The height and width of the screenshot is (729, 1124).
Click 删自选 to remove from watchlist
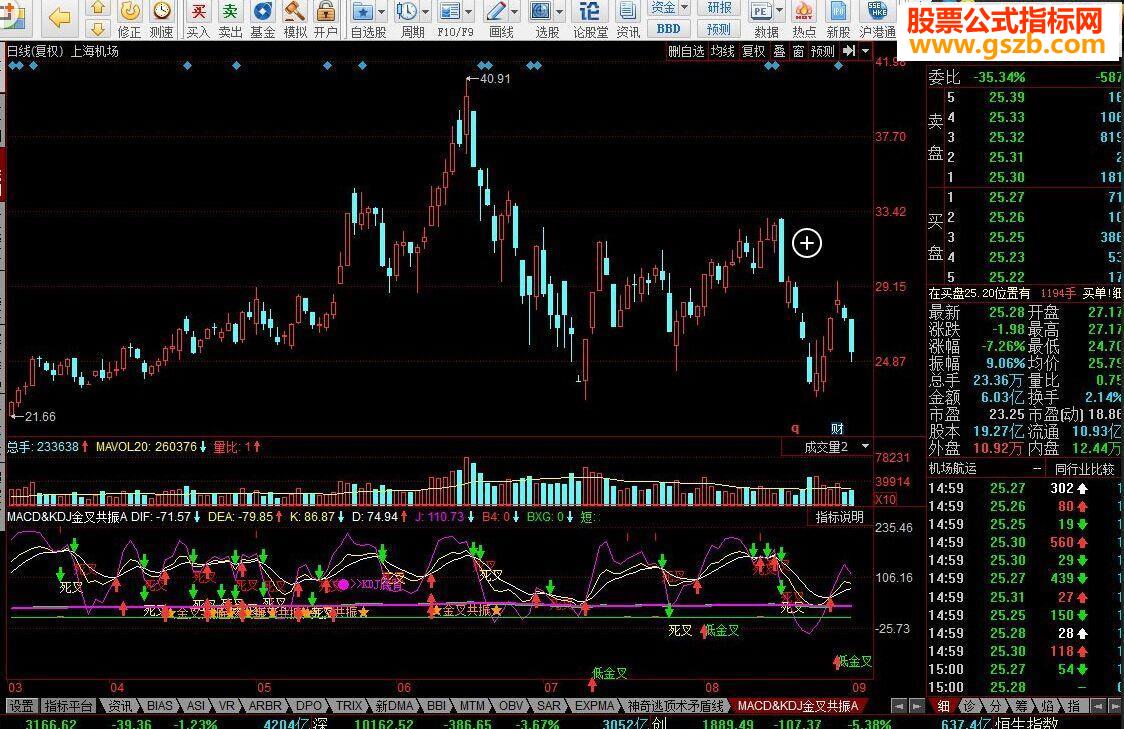point(686,51)
